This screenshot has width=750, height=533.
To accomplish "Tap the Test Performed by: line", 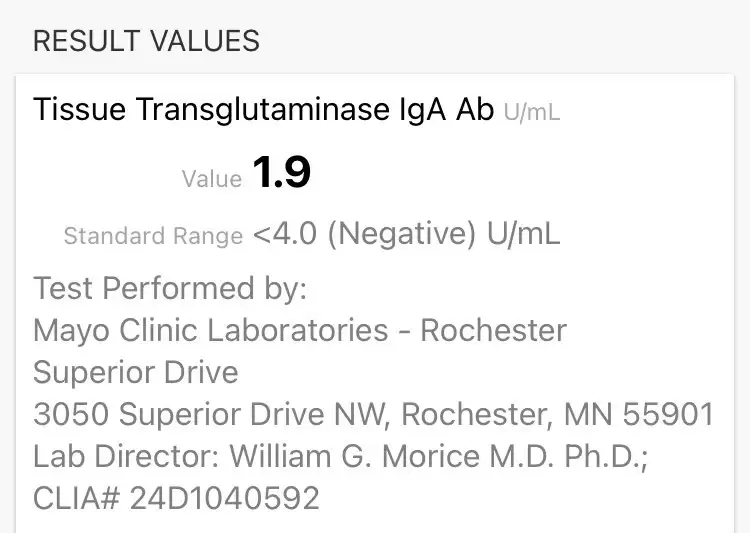I will 170,288.
